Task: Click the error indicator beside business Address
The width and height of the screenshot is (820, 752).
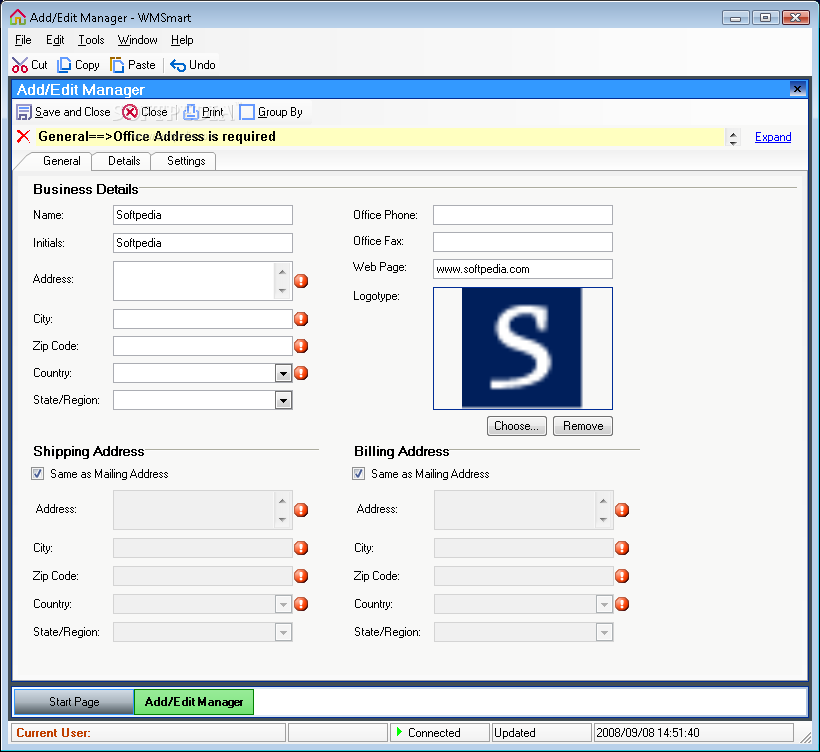Action: point(301,281)
